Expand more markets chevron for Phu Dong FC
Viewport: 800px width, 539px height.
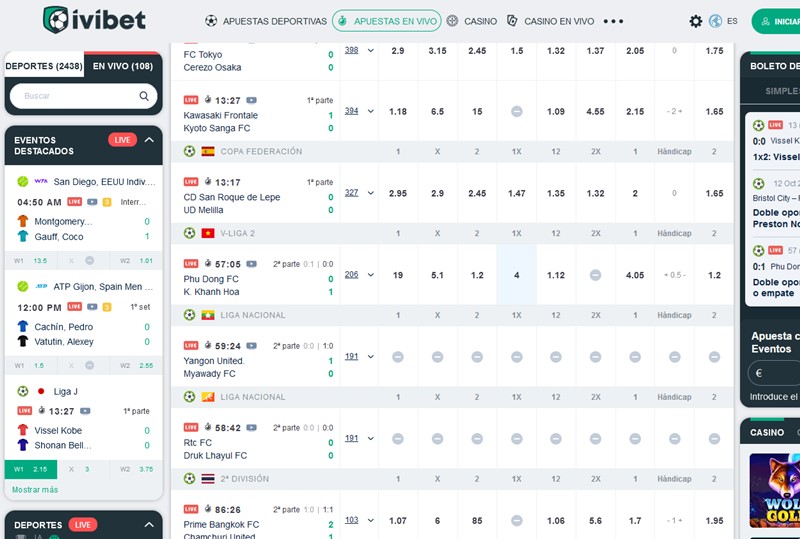[x=371, y=275]
